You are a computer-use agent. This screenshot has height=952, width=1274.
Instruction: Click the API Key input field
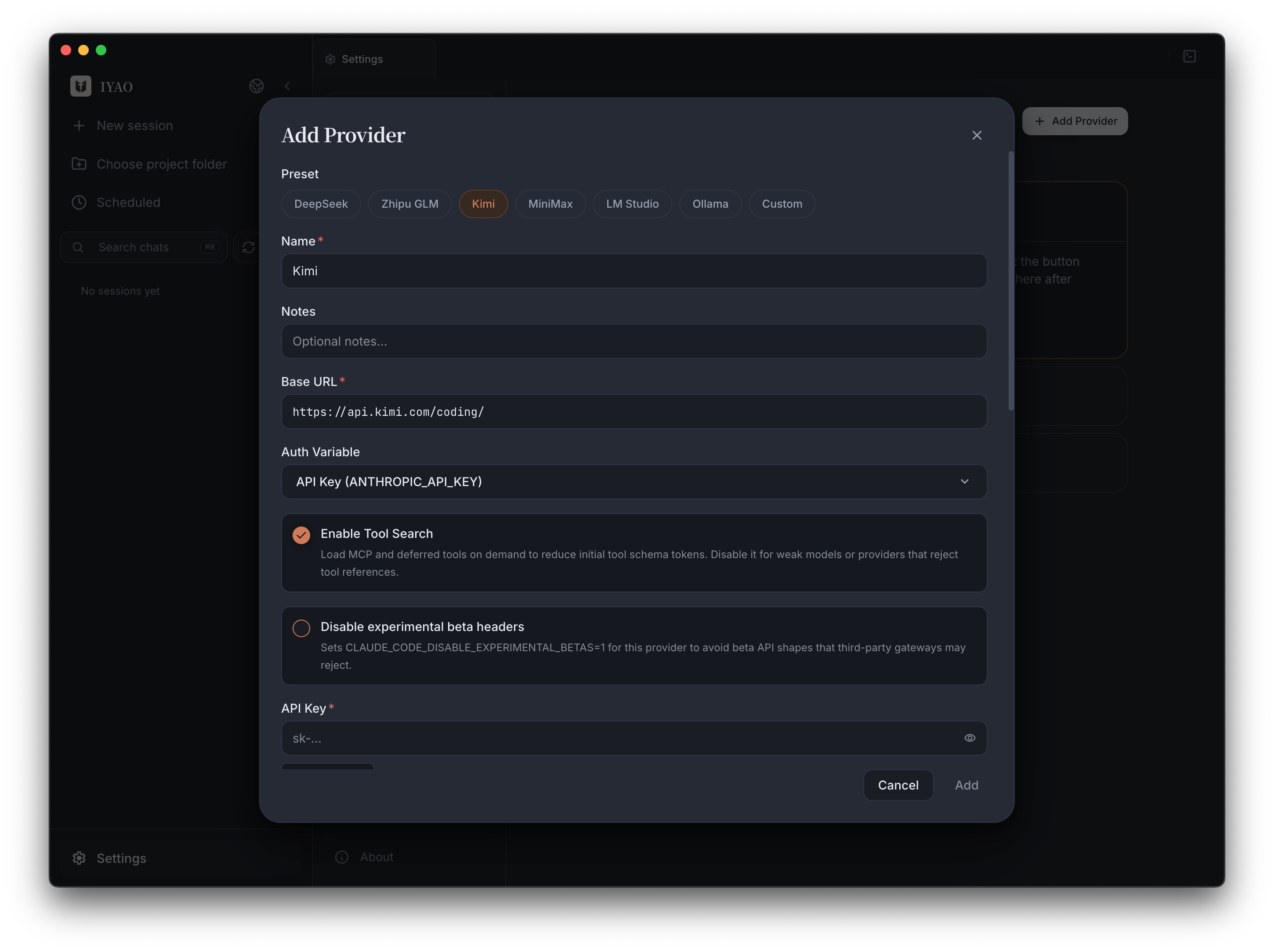click(633, 738)
